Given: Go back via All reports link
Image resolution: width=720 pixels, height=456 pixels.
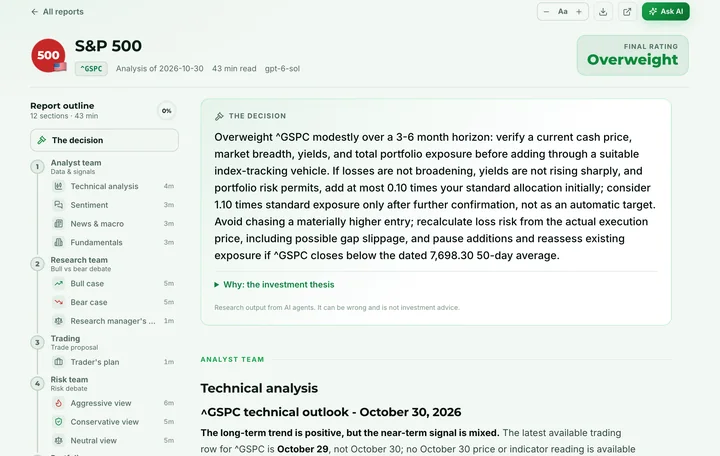Looking at the screenshot, I should point(57,11).
